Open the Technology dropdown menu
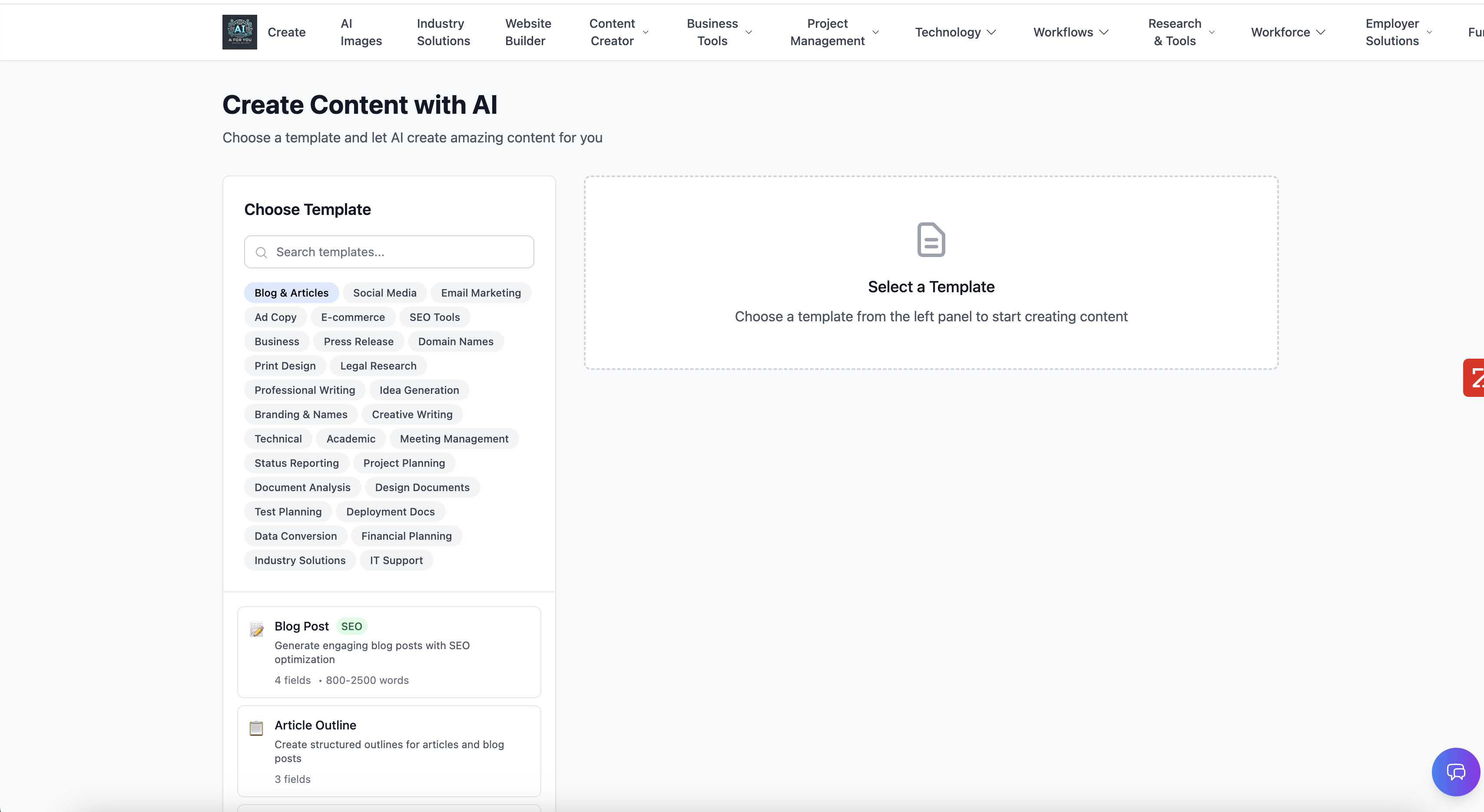This screenshot has height=812, width=1484. click(955, 32)
